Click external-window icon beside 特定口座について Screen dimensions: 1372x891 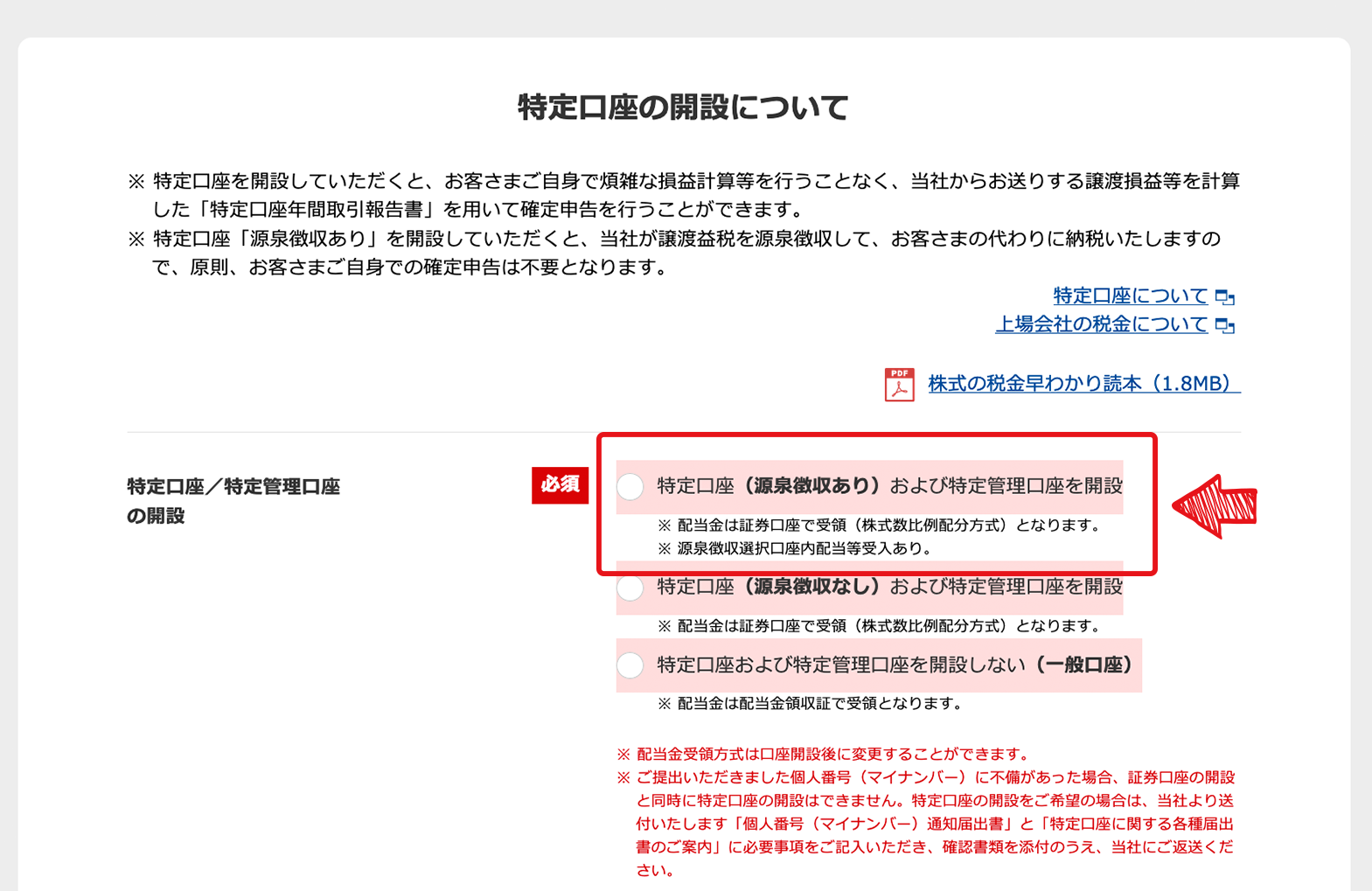pos(1225,297)
